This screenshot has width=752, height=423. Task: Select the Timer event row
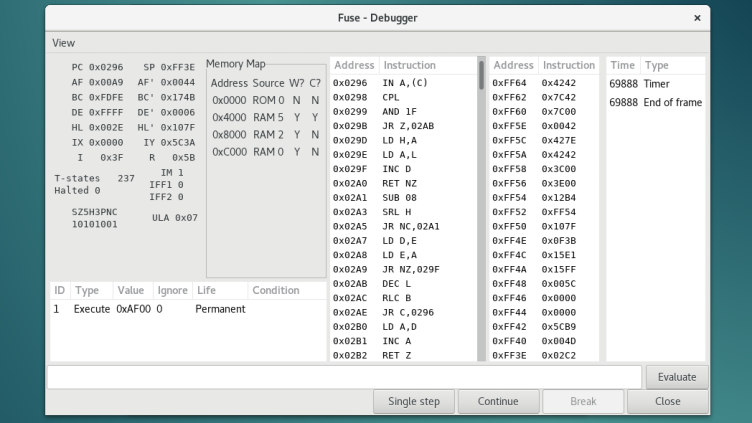[656, 84]
